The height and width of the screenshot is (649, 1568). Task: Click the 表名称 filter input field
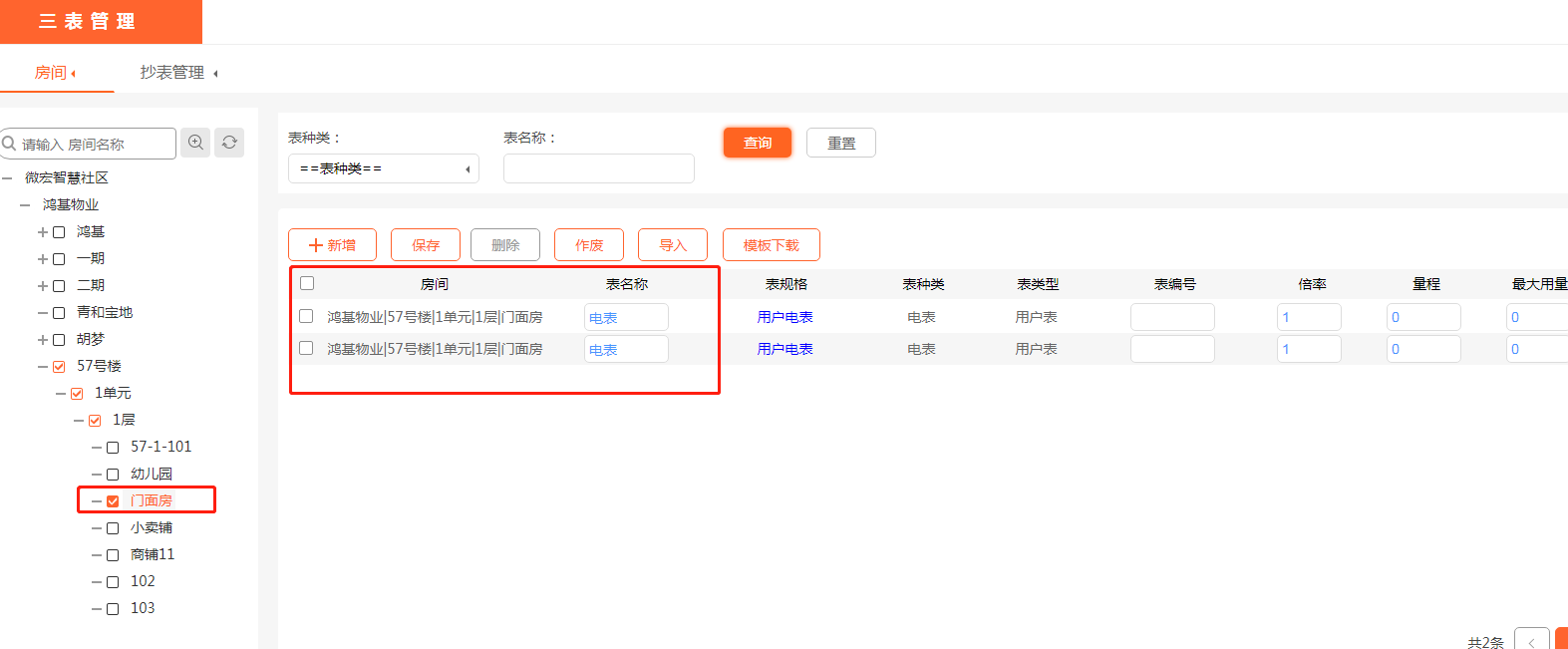(598, 168)
